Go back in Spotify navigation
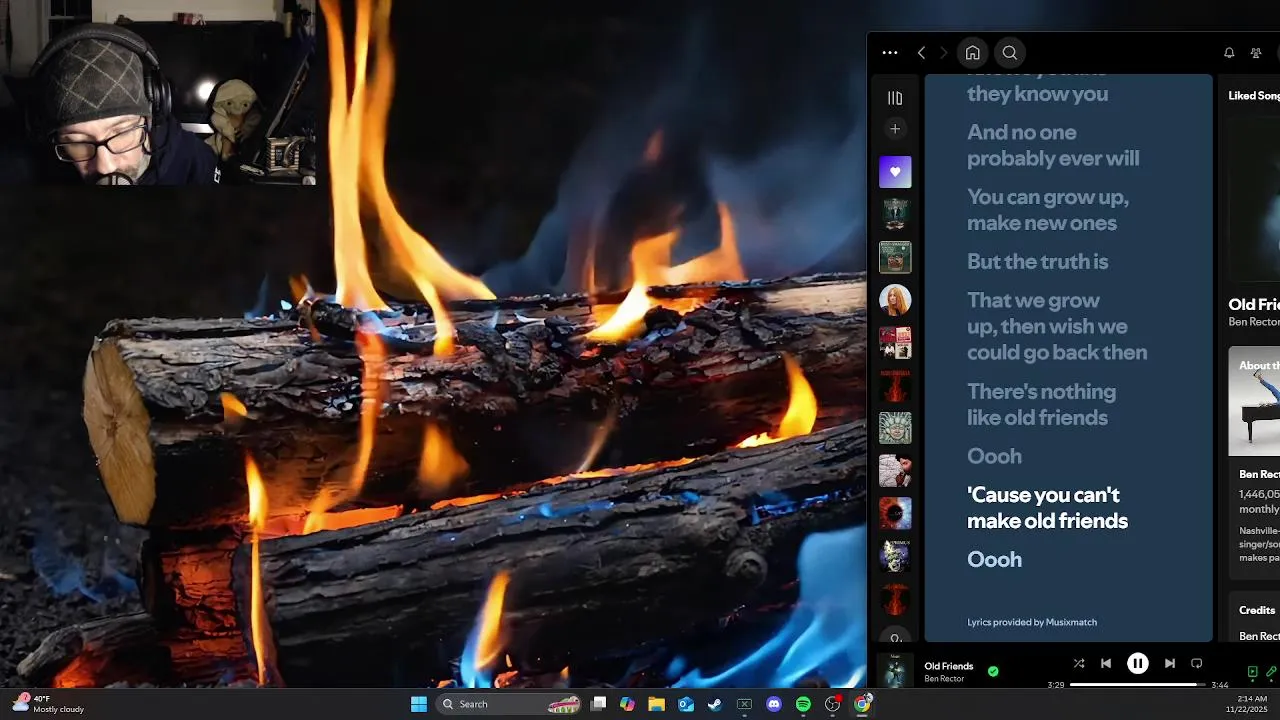The width and height of the screenshot is (1280, 720). pos(921,53)
